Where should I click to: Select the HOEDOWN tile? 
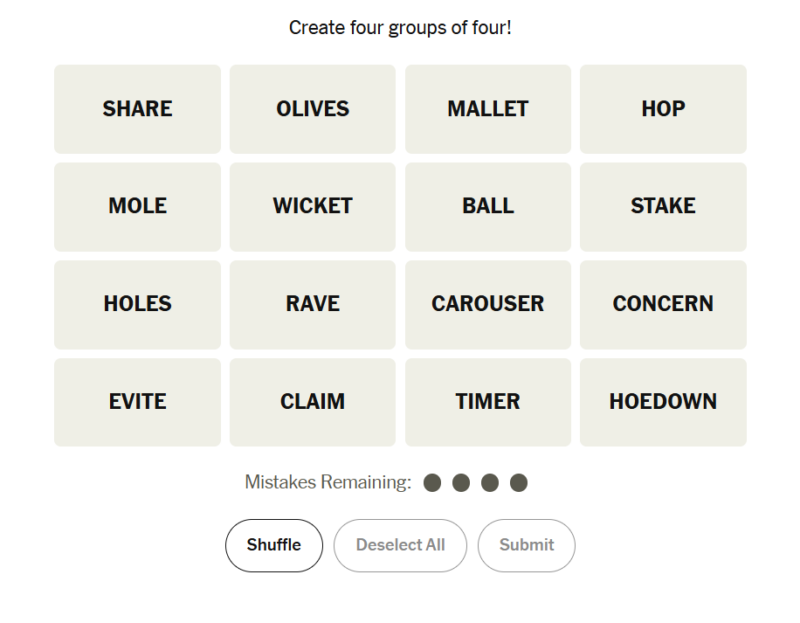point(663,402)
